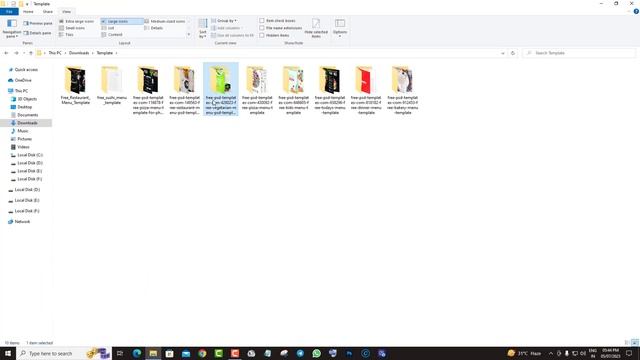Open Quick access in navigation pane
The height and width of the screenshot is (360, 640).
pos(26,70)
